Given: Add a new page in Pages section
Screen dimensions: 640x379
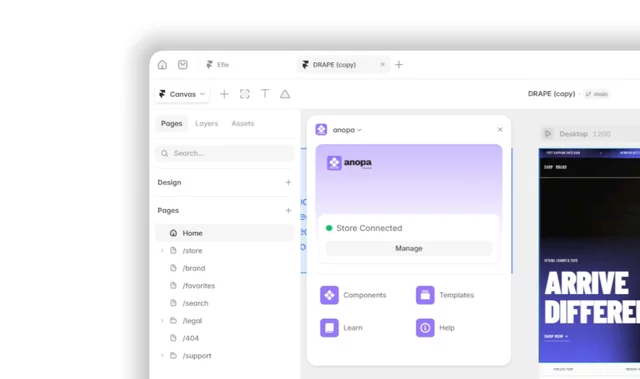Looking at the screenshot, I should [288, 211].
